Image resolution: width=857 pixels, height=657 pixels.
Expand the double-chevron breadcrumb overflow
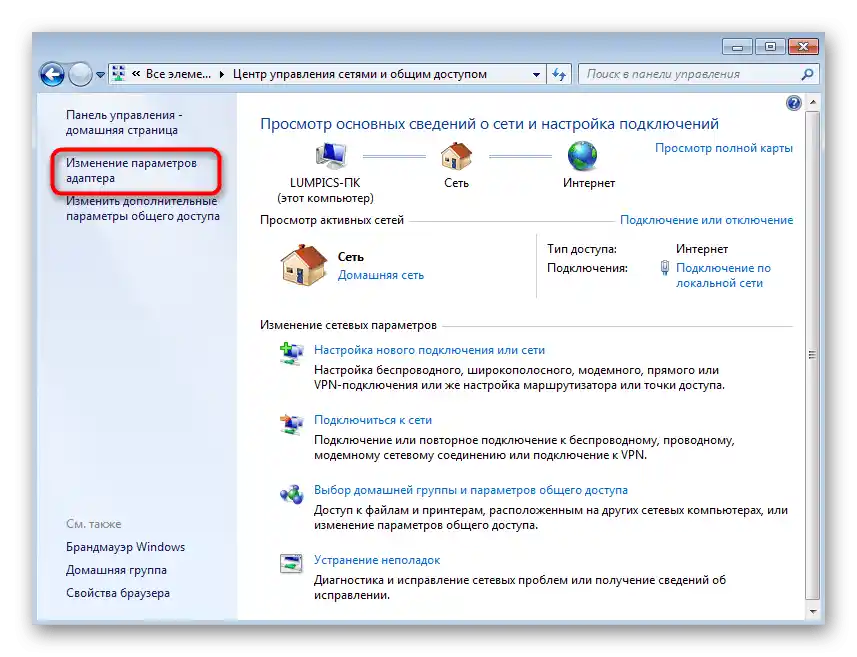pyautogui.click(x=136, y=74)
